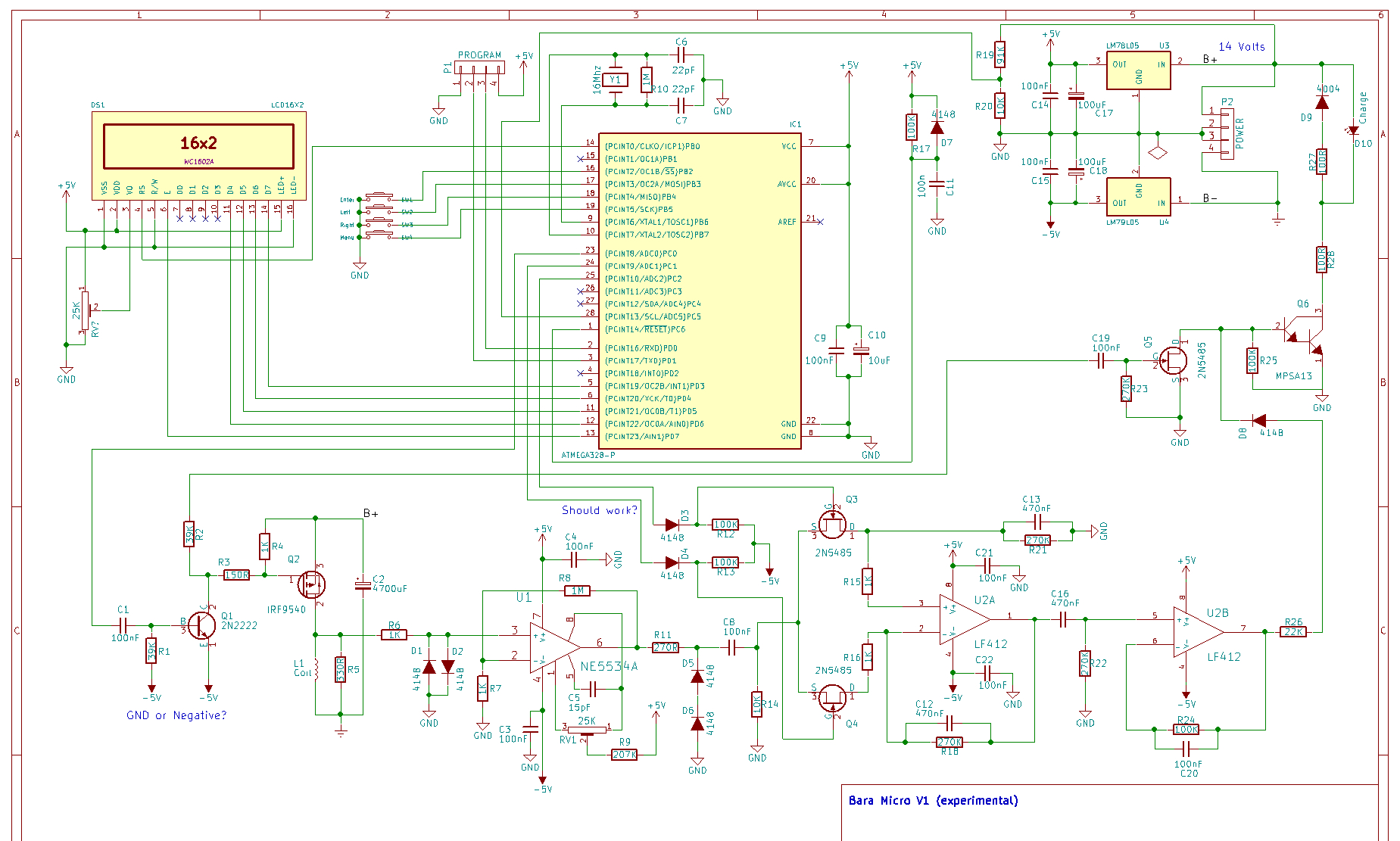Viewport: 1400px width, 841px height.
Task: Select the "AVCC" pin label
Action: (787, 184)
